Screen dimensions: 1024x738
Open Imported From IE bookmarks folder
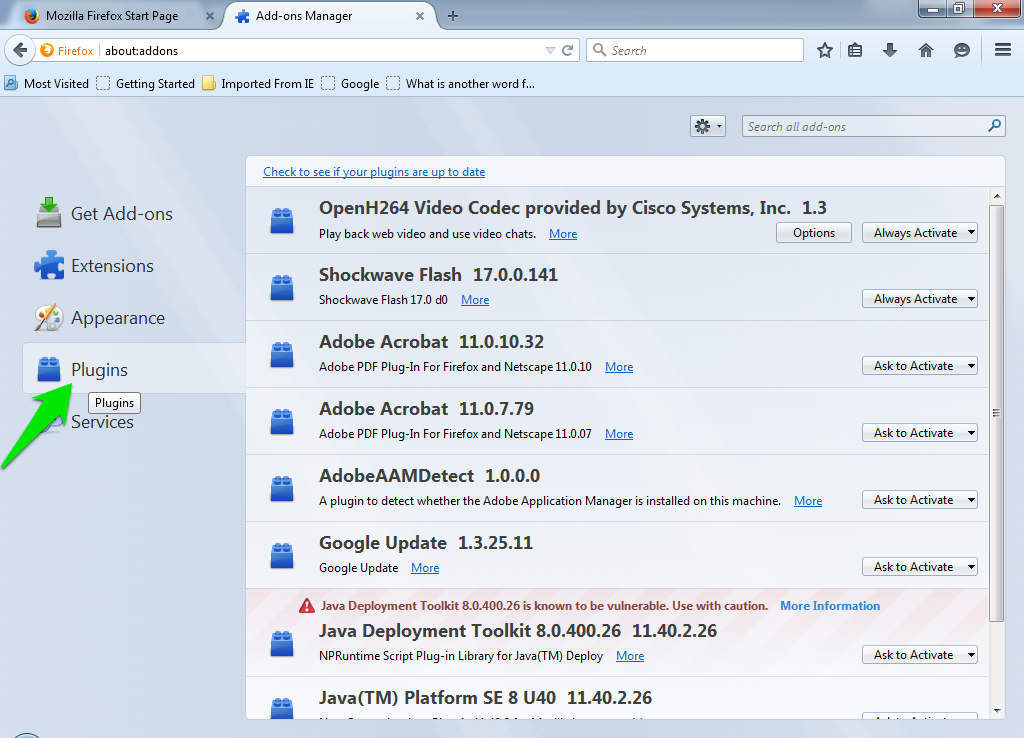click(x=258, y=84)
